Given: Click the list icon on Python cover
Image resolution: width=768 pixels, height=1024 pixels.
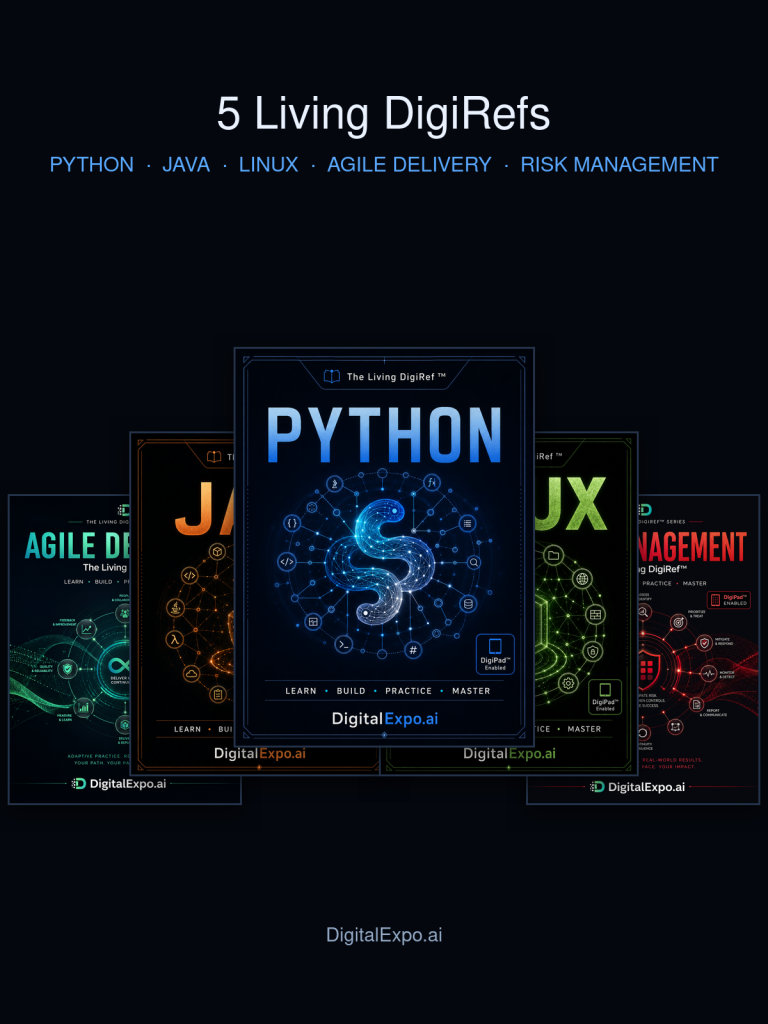Looking at the screenshot, I should [x=467, y=523].
